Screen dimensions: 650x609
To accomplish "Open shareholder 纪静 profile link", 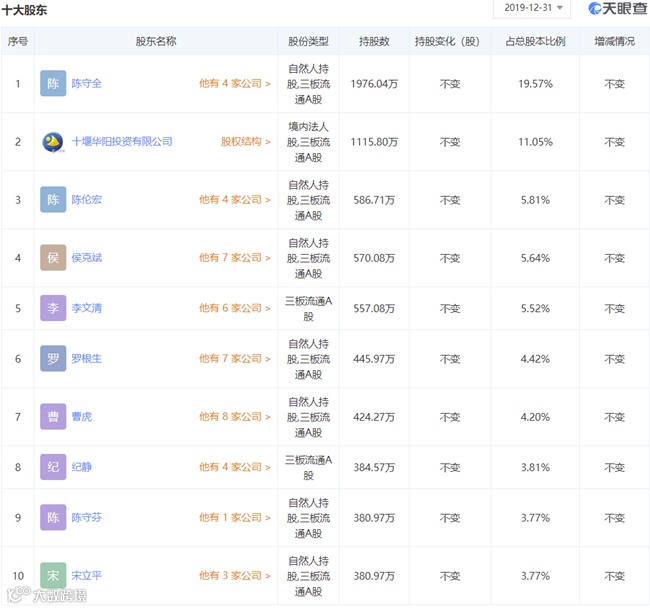I will click(x=82, y=467).
